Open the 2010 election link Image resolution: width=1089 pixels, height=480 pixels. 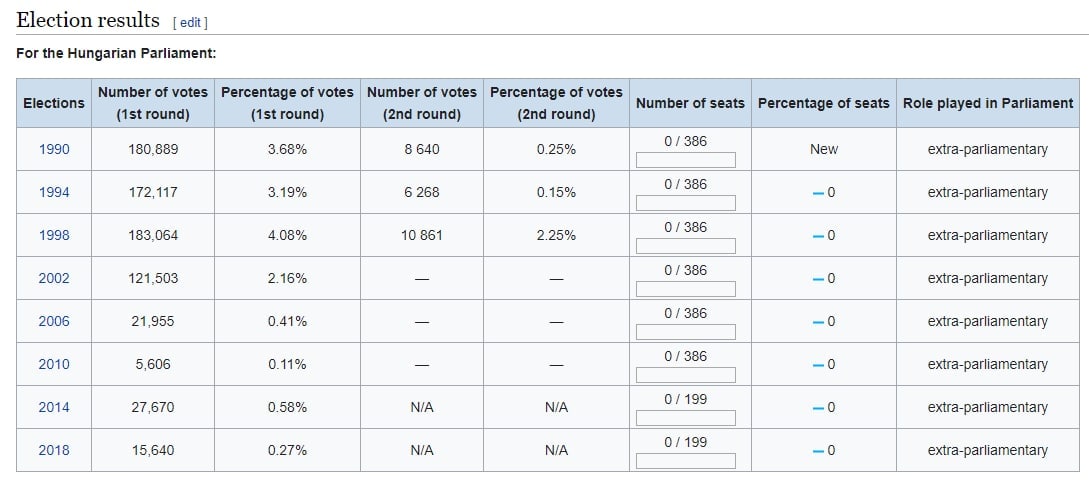54,364
